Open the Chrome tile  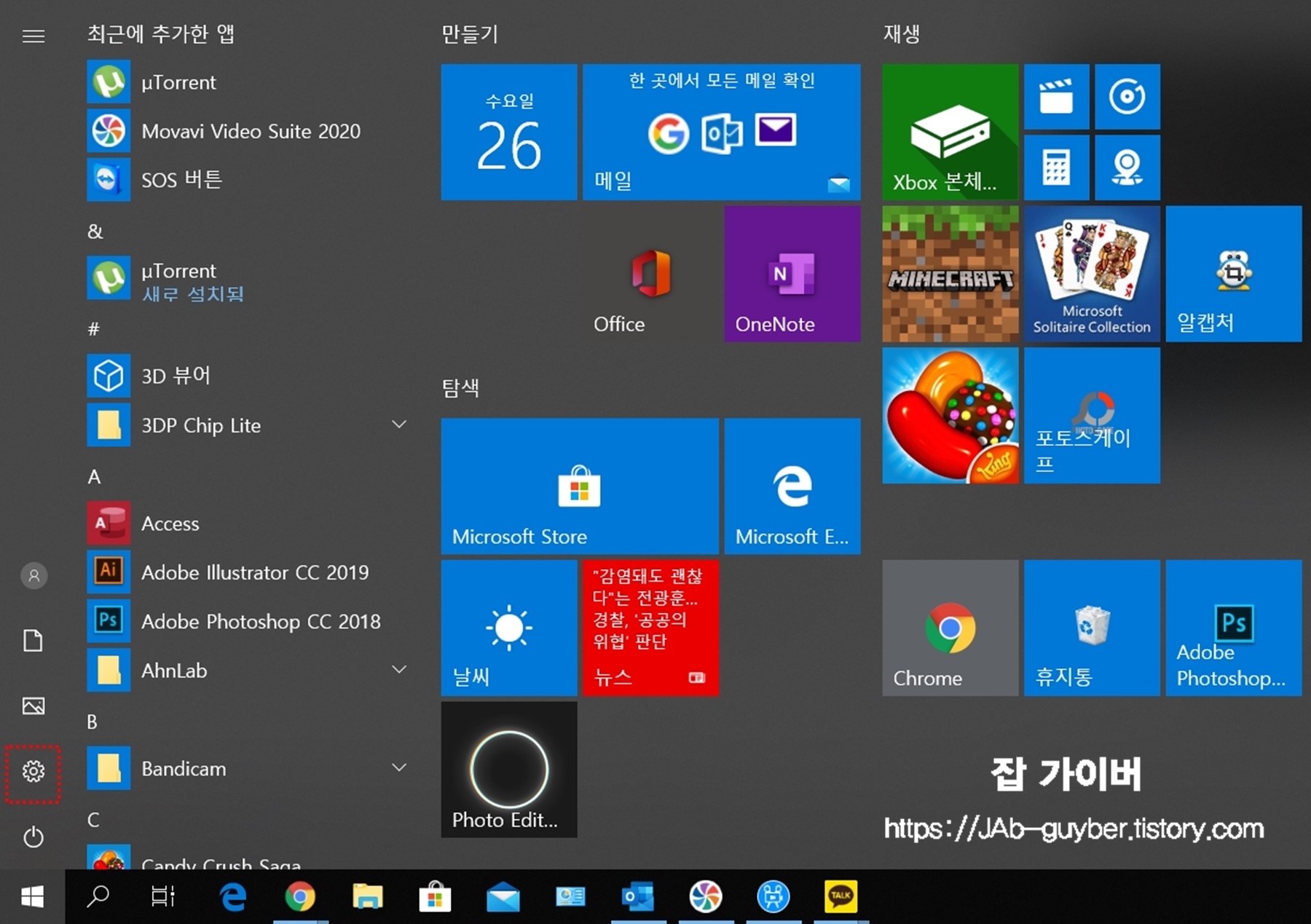pos(950,628)
